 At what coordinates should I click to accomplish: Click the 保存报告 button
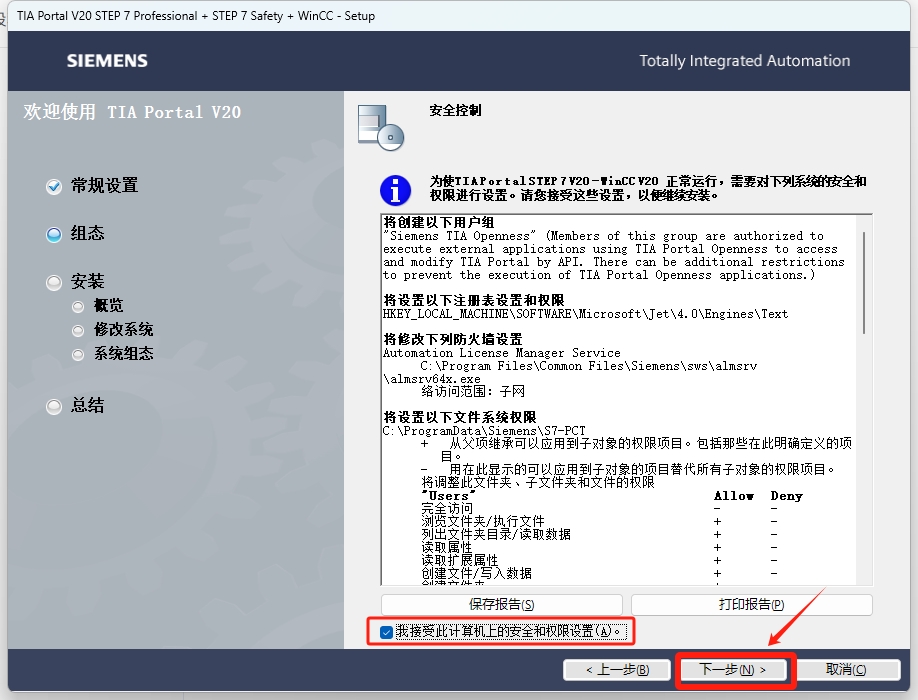click(500, 604)
